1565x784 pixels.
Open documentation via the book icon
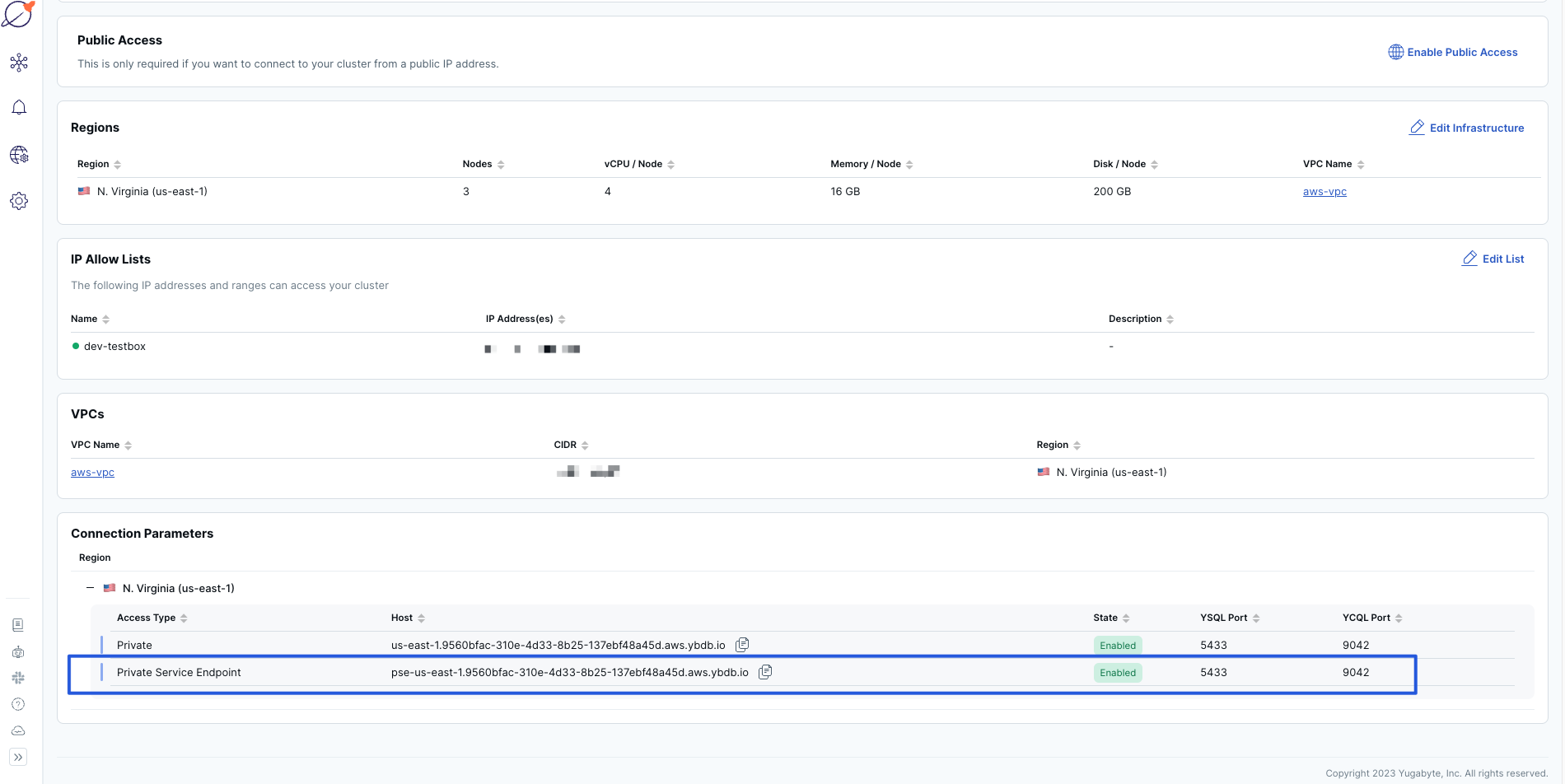tap(17, 626)
